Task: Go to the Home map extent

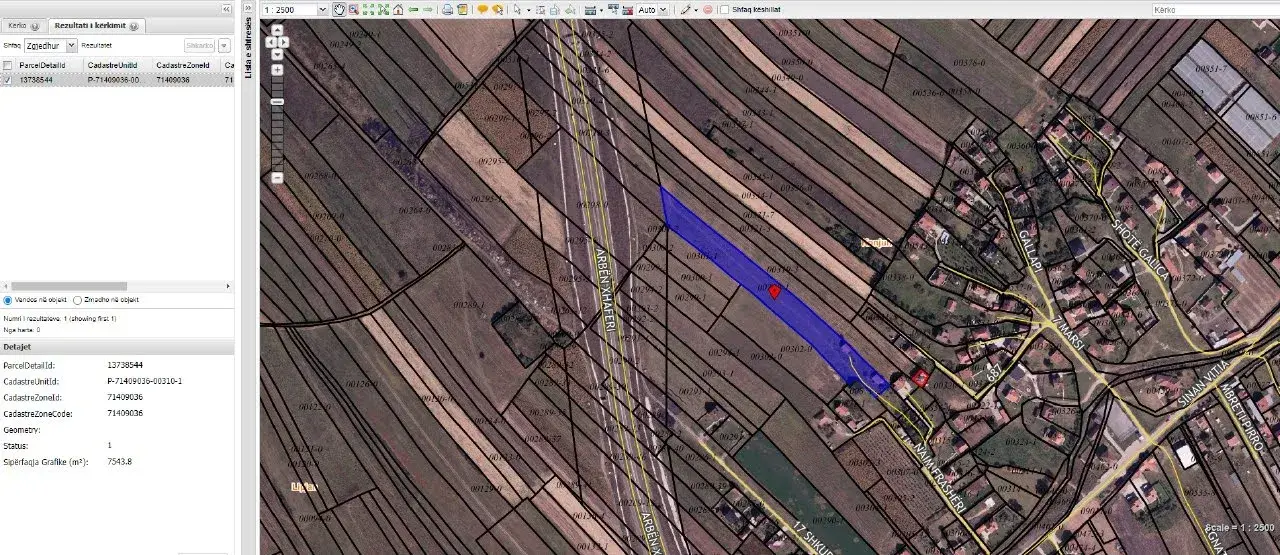Action: [x=398, y=9]
